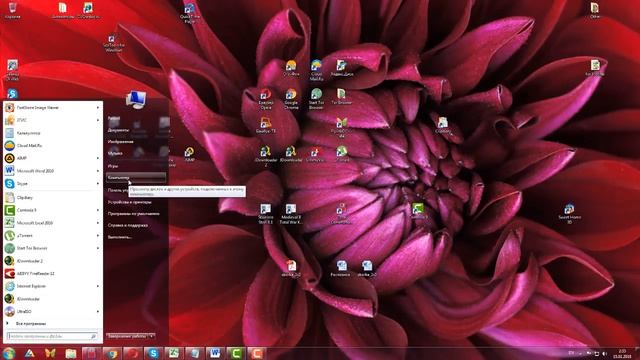The height and width of the screenshot is (360, 640).
Task: Launch uTorrent from the Start menu
Action: coord(52,236)
